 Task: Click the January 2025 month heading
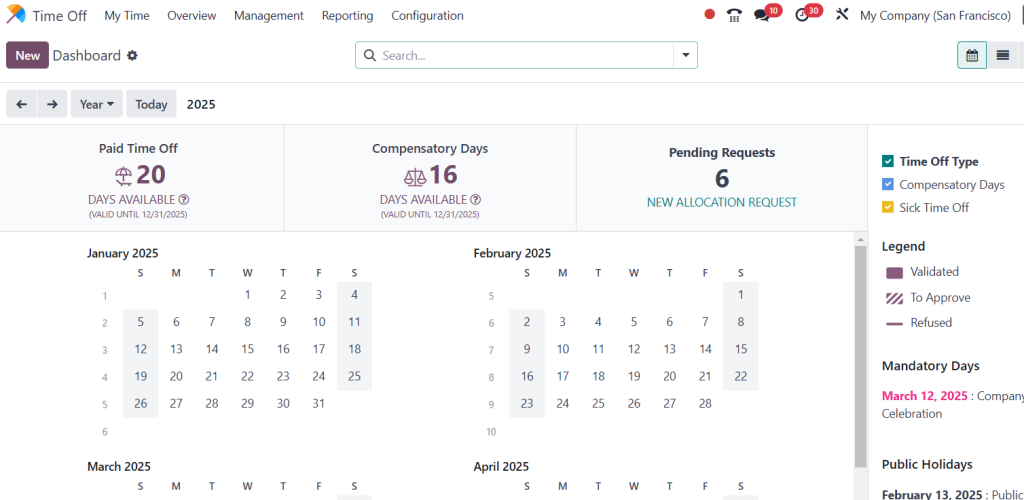point(123,253)
